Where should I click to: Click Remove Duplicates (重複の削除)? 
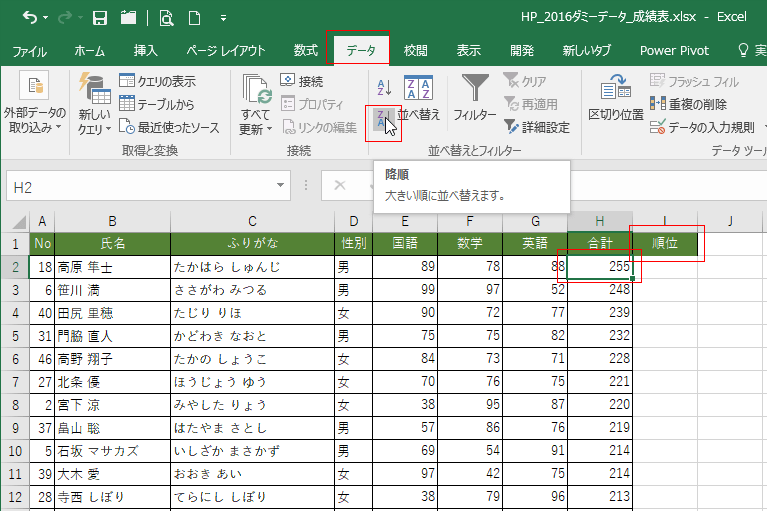(x=689, y=104)
